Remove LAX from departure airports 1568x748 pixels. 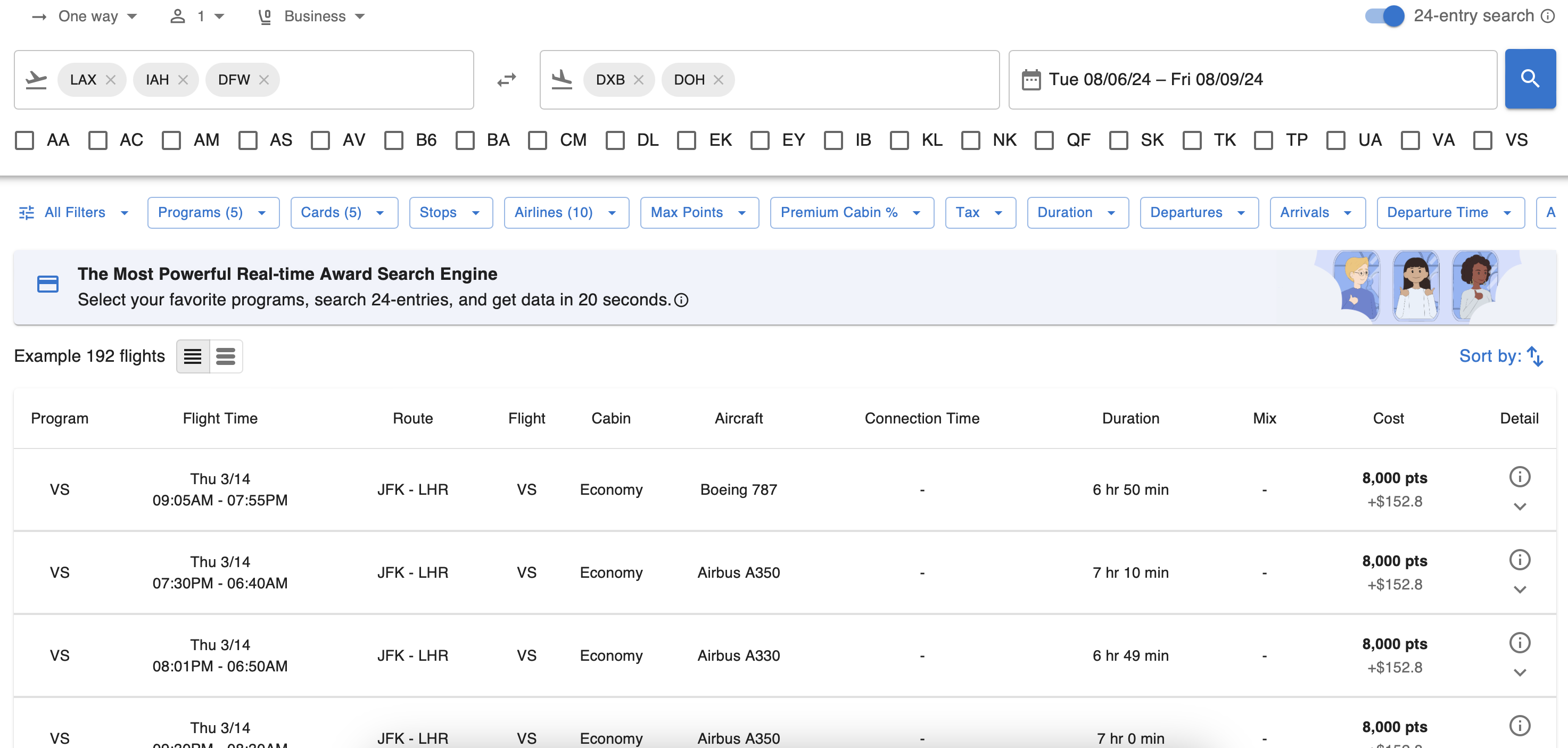pos(110,80)
